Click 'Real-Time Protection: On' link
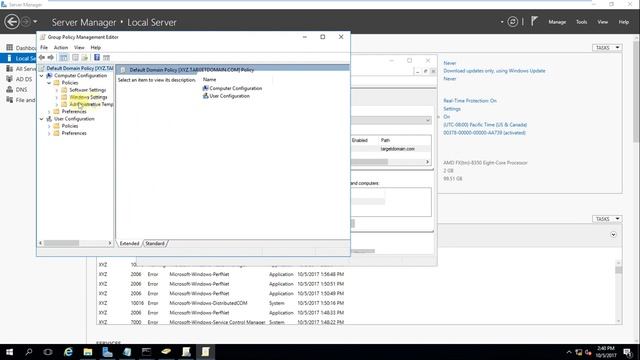 tap(470, 100)
